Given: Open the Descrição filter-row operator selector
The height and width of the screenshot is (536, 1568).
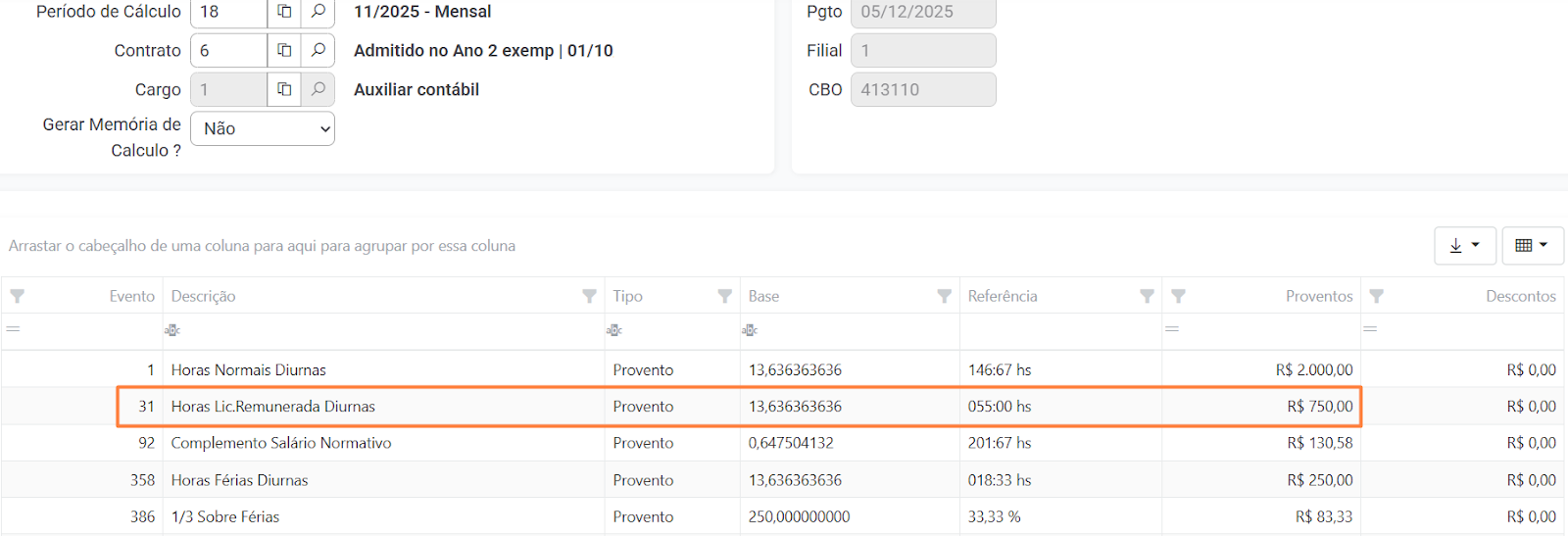Looking at the screenshot, I should pyautogui.click(x=172, y=330).
